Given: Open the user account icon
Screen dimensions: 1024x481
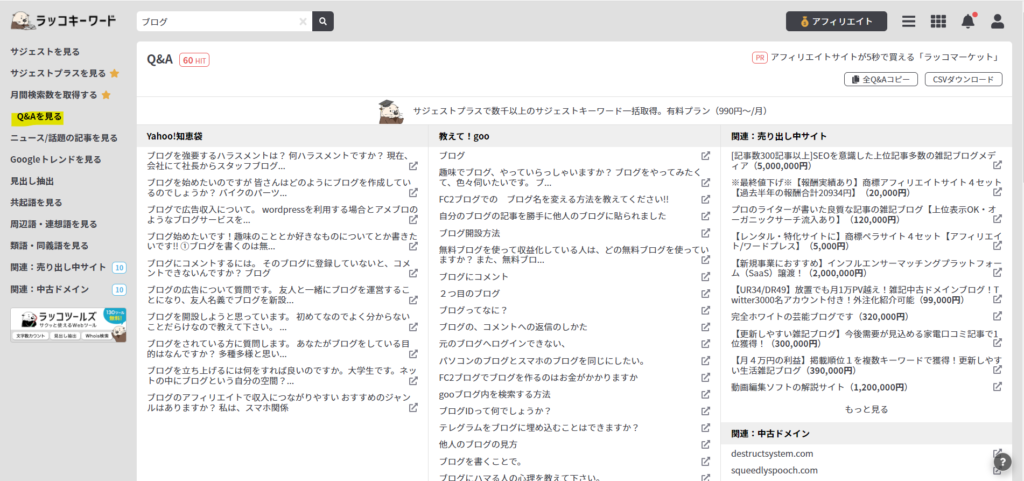Looking at the screenshot, I should point(997,22).
